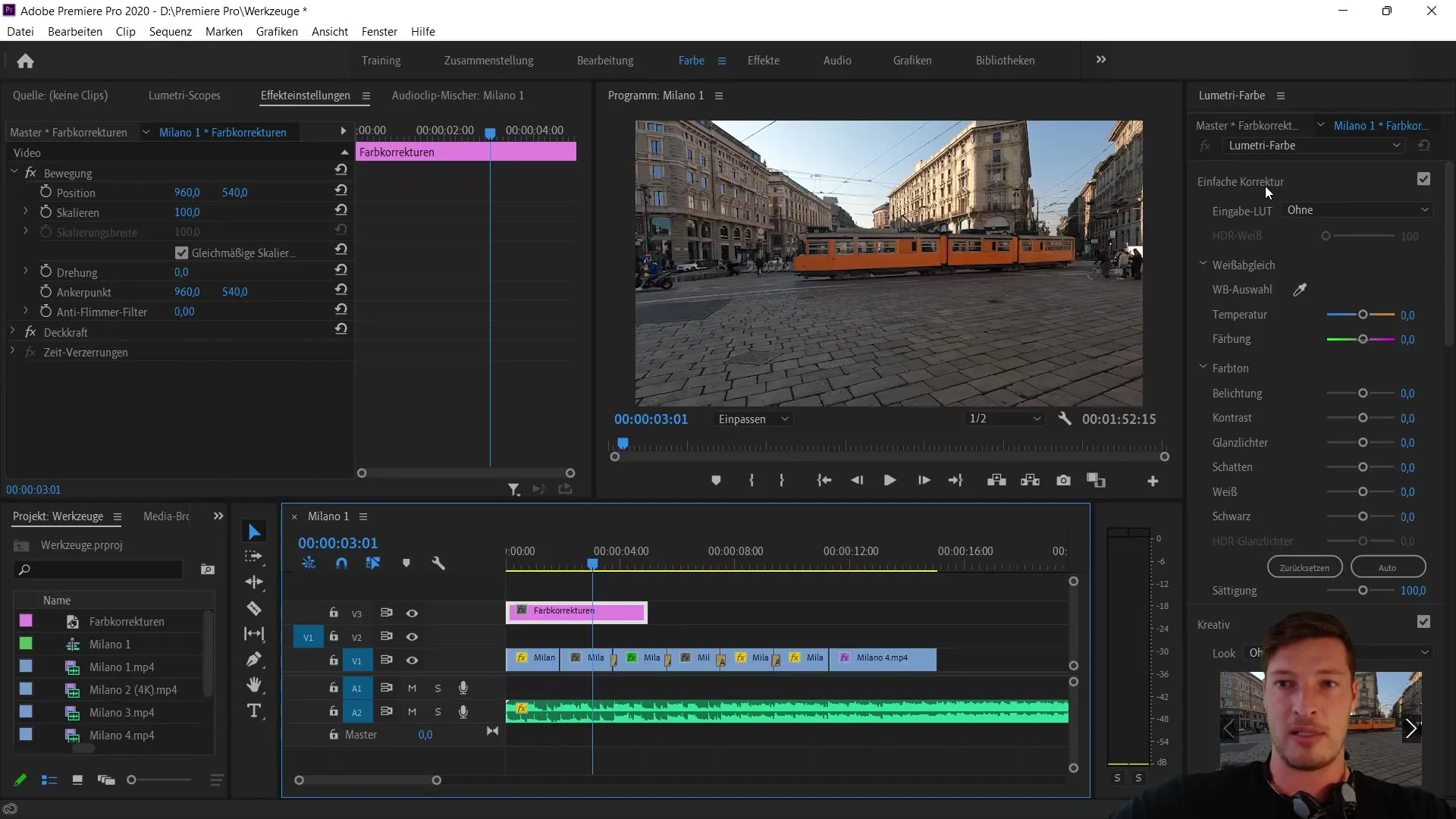
Task: Click the Mark In bracket button
Action: pos(752,481)
